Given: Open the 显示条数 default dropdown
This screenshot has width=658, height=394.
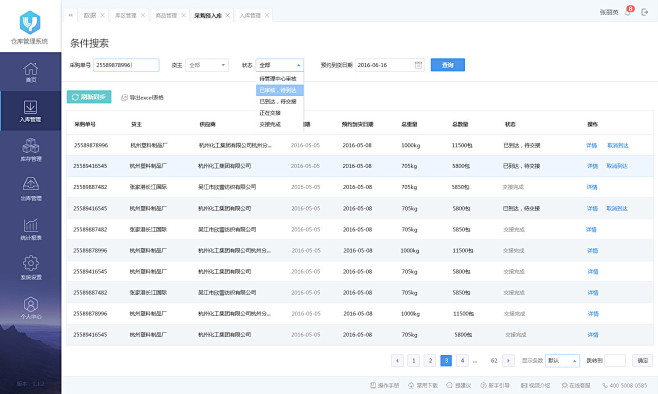Looking at the screenshot, I should [x=562, y=360].
